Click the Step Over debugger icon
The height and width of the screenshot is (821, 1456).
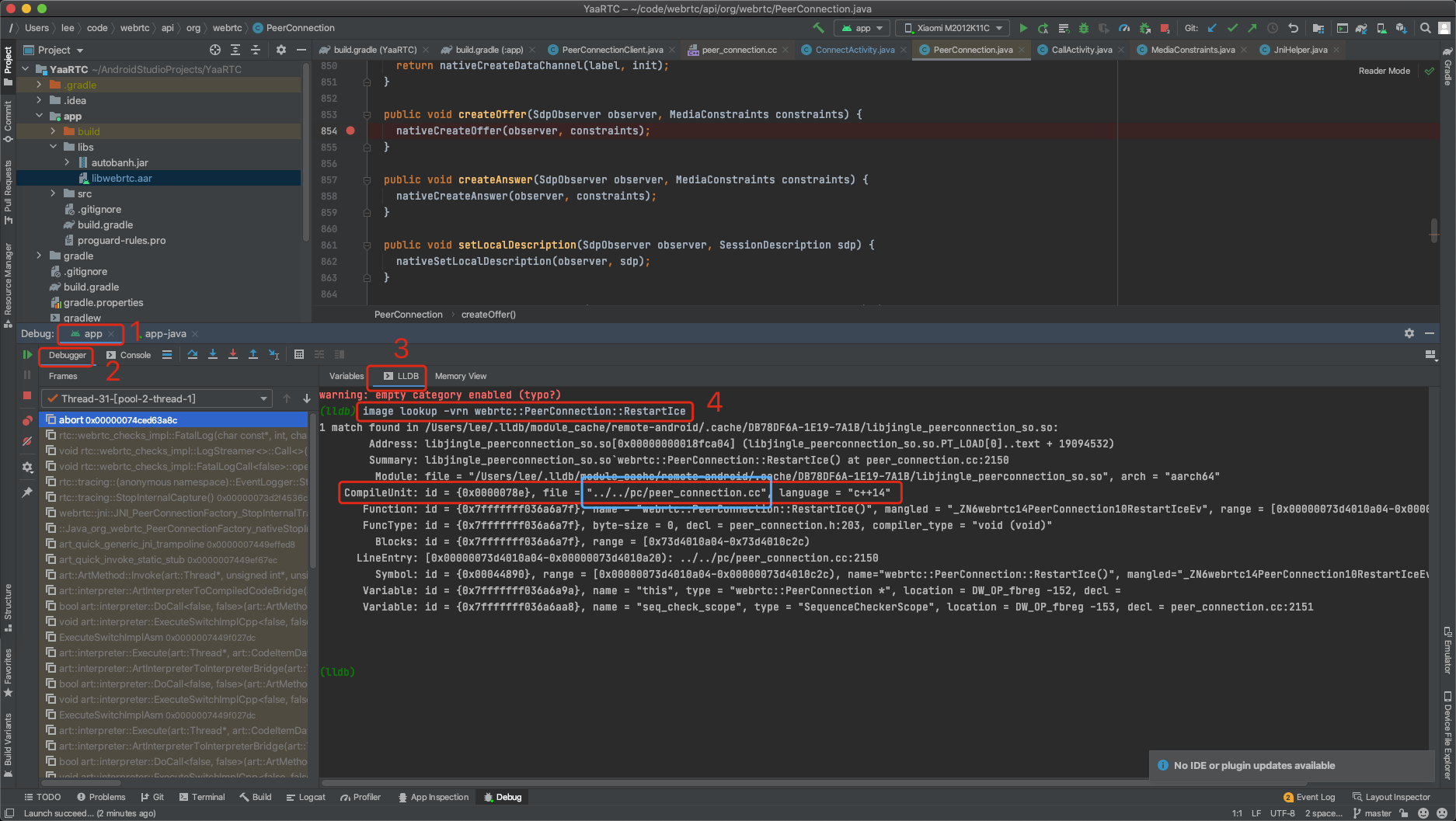[193, 355]
